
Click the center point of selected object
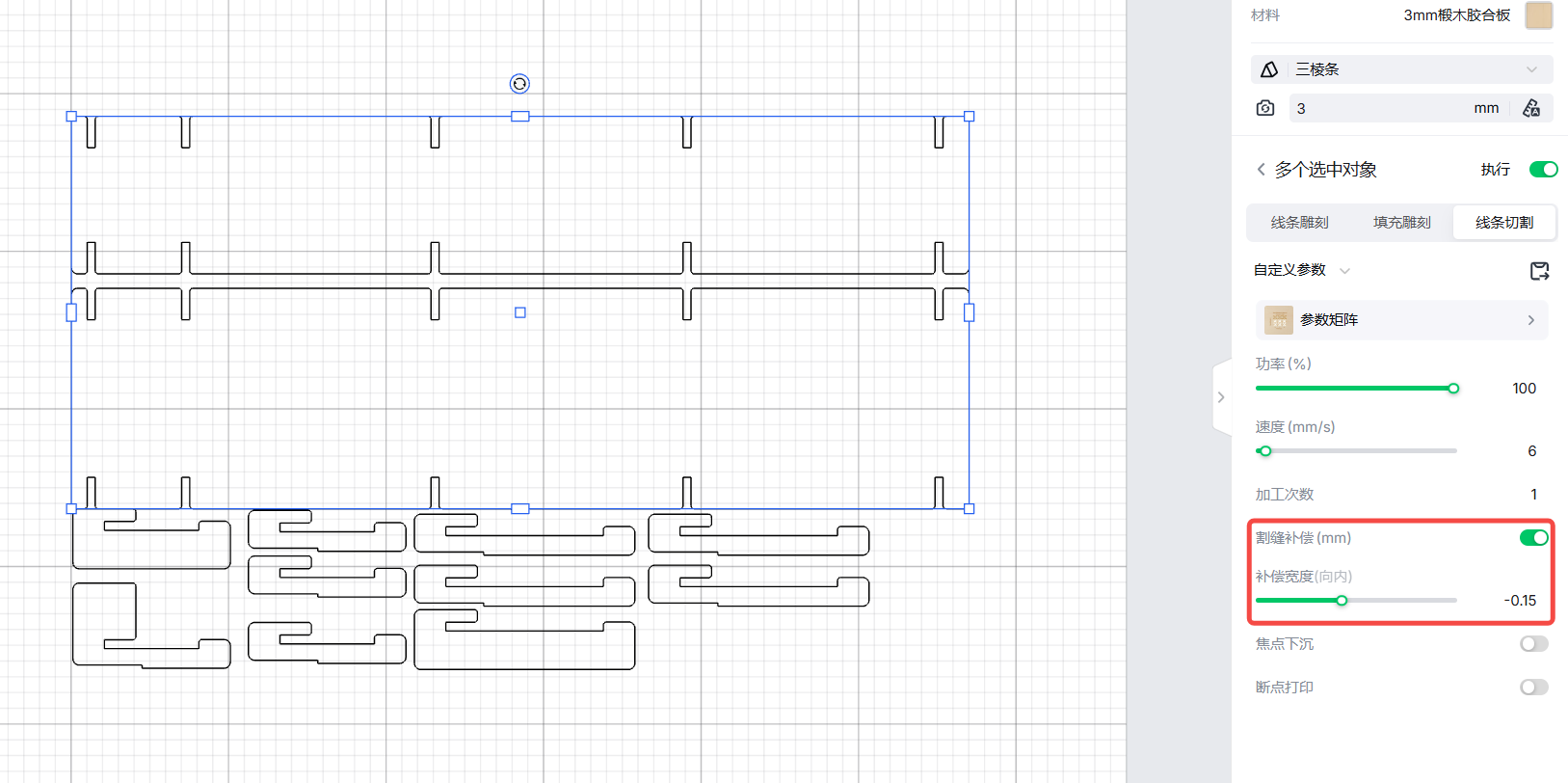[x=520, y=312]
